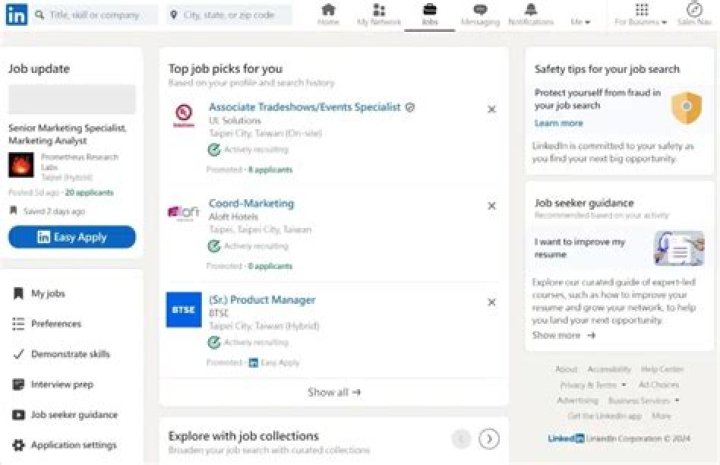Click Job seeker guidance video icon
Viewport: 720px width, 465px height.
pos(18,415)
